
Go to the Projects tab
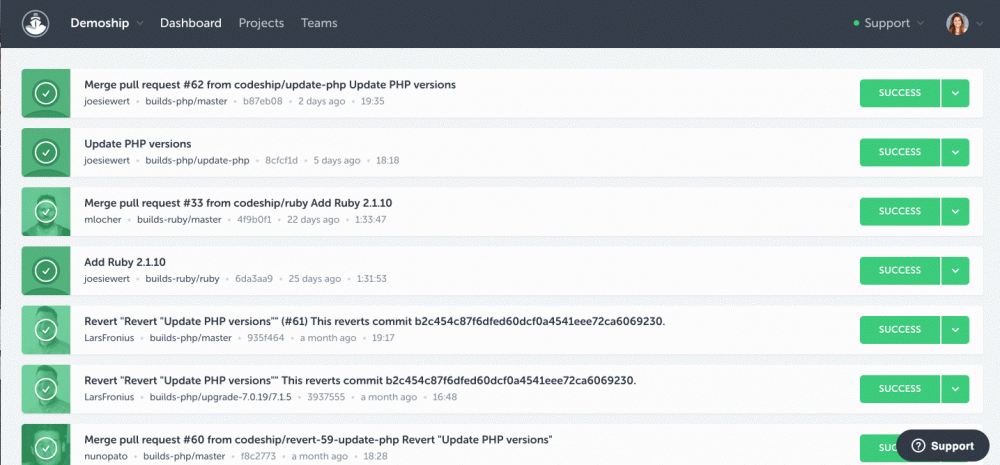(261, 23)
